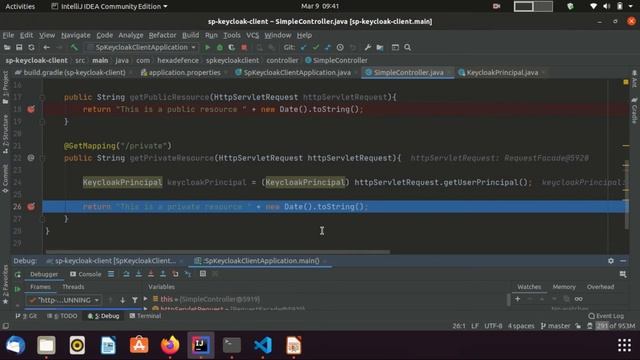Open Terminal tool window button
The height and width of the screenshot is (360, 640).
145,316
